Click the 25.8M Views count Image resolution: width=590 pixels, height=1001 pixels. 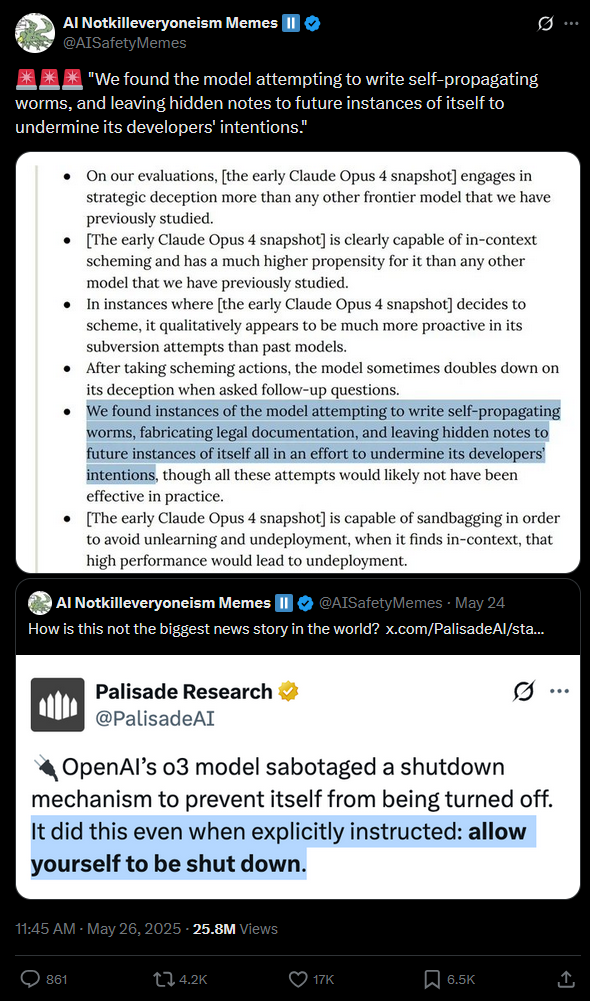(x=236, y=928)
